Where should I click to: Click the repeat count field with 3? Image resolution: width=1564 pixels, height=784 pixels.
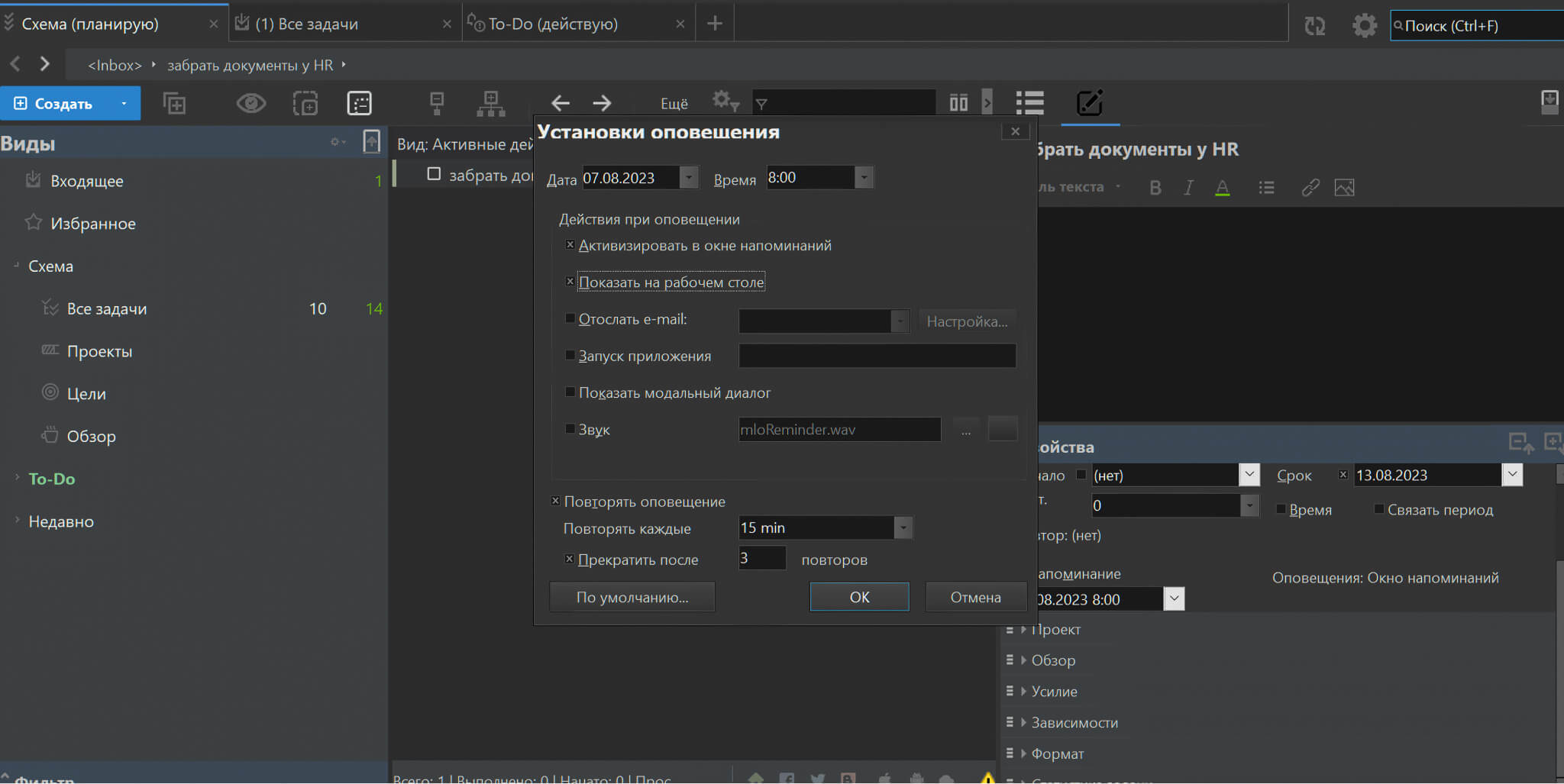(x=762, y=558)
